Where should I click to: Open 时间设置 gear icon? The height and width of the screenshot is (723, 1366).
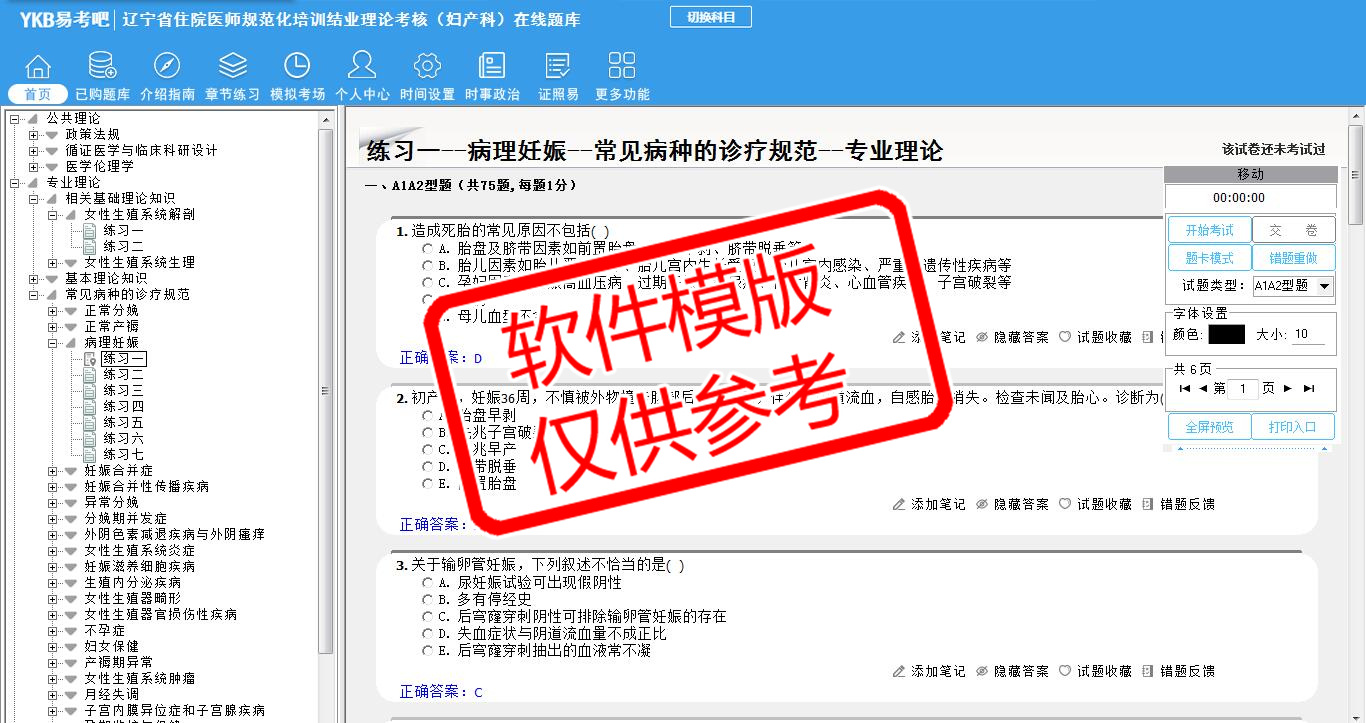[427, 67]
